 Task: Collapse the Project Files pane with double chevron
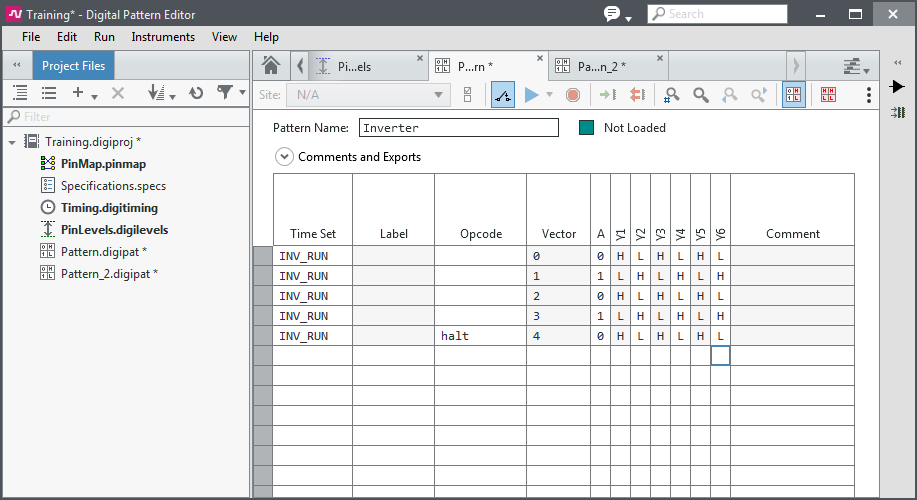16,65
